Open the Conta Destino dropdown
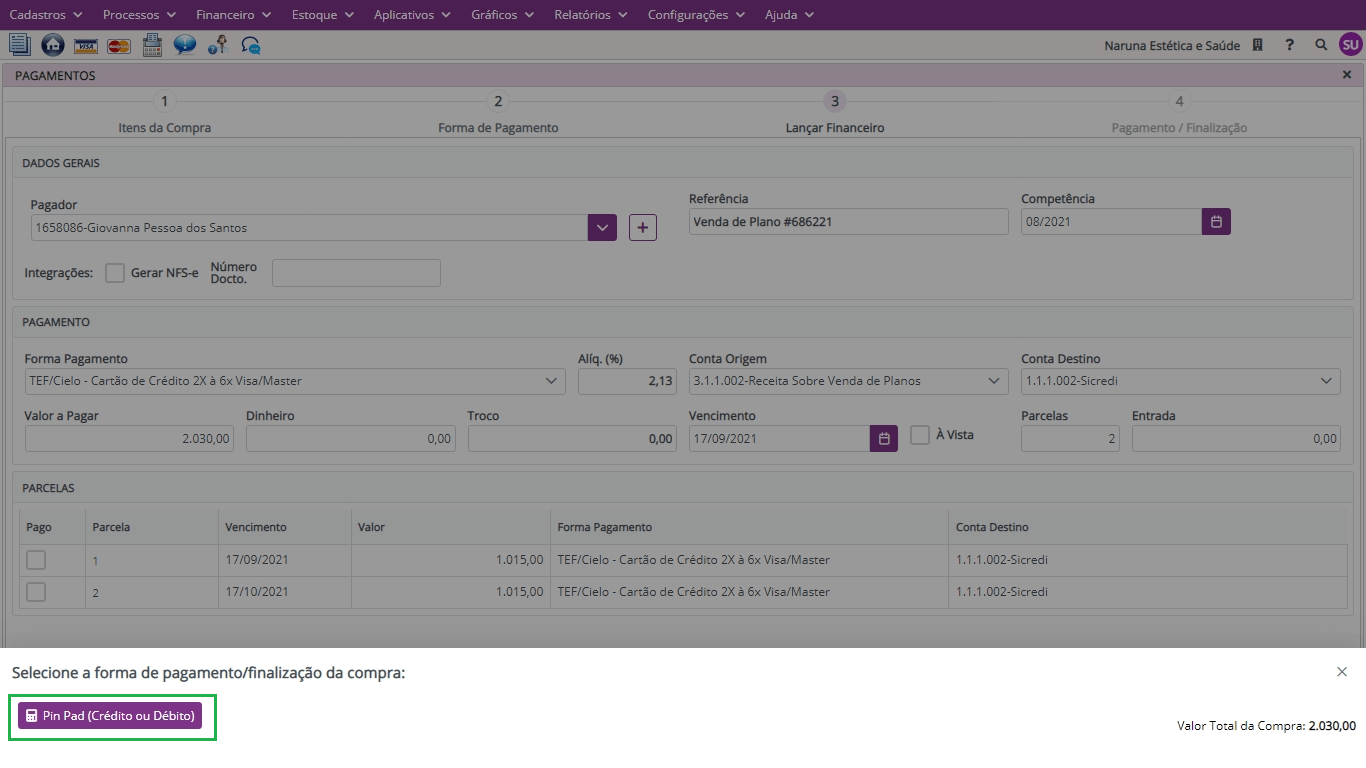The width and height of the screenshot is (1366, 768). (x=1327, y=381)
